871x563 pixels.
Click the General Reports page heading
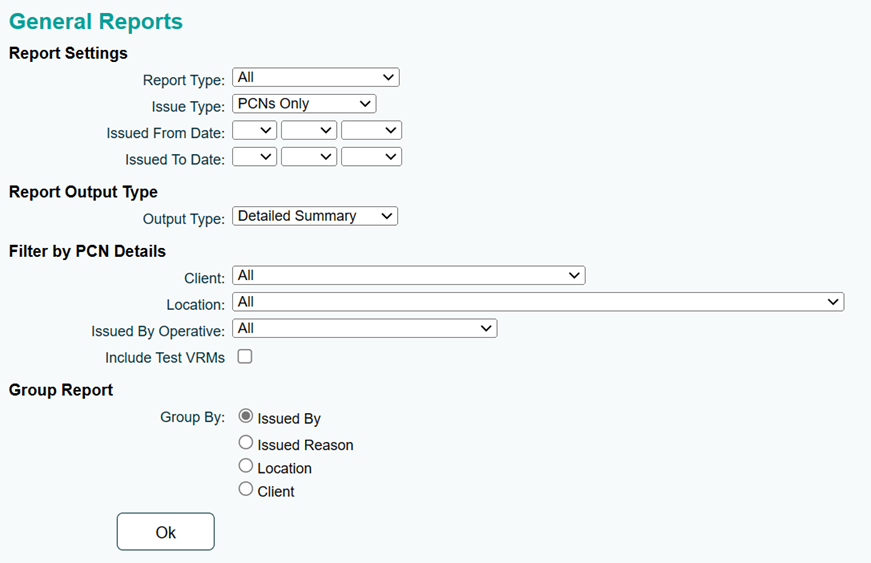pos(96,22)
